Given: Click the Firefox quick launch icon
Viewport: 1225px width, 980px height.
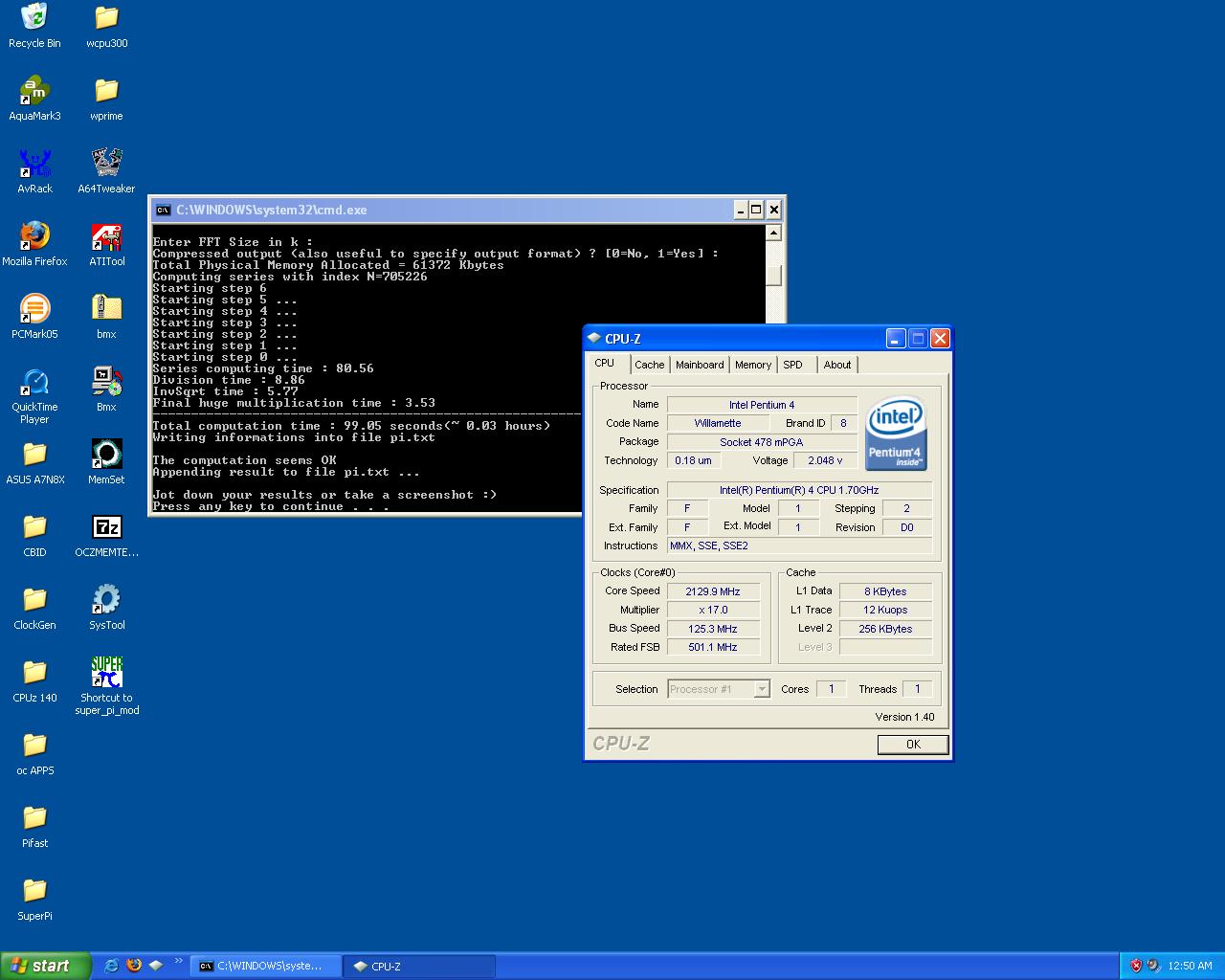Looking at the screenshot, I should [x=133, y=966].
